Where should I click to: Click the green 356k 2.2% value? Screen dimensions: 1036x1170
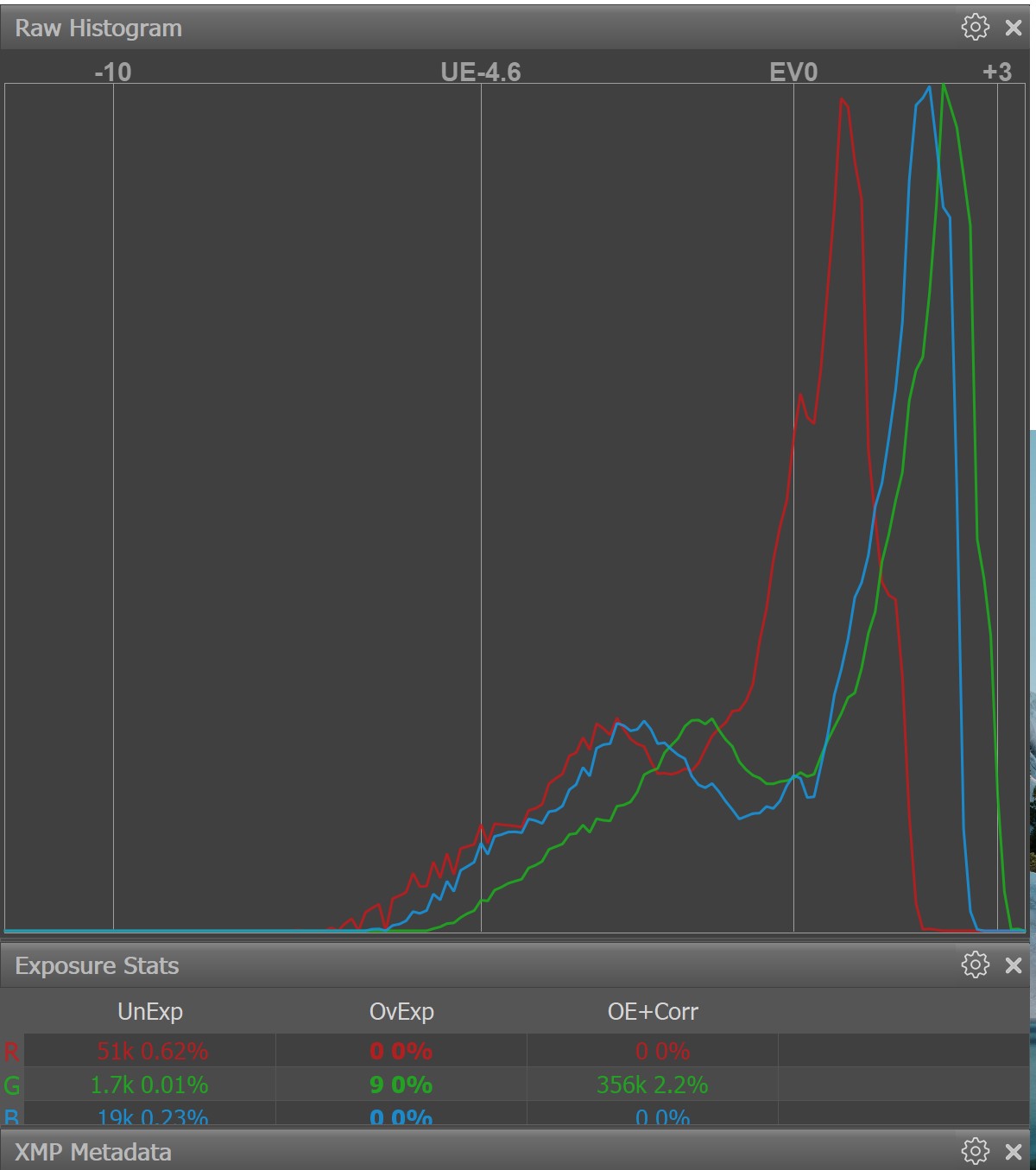click(x=652, y=1085)
